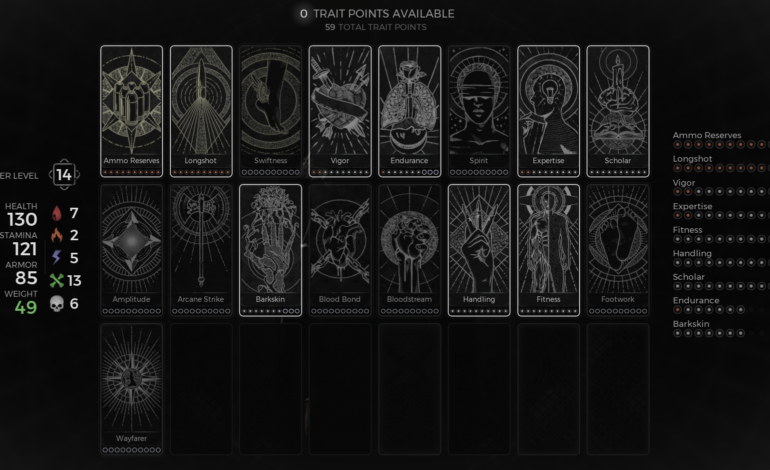This screenshot has height=470, width=770.
Task: Click the orange fire resistance icon
Action: tap(57, 235)
